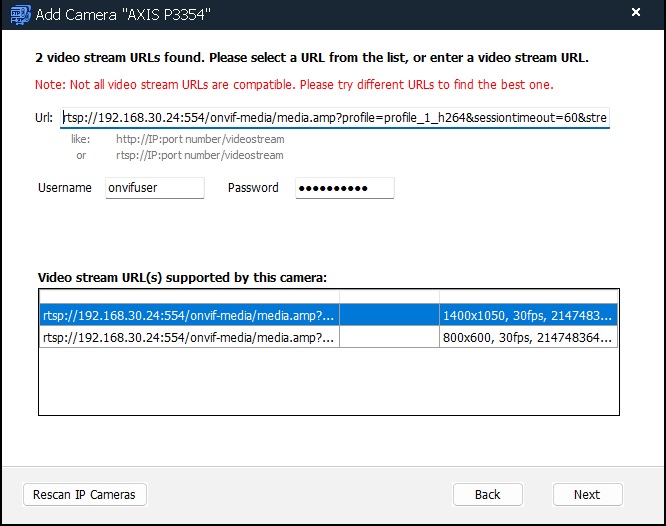666x526 pixels.
Task: Click the middle column header of URL list
Action: (x=389, y=296)
